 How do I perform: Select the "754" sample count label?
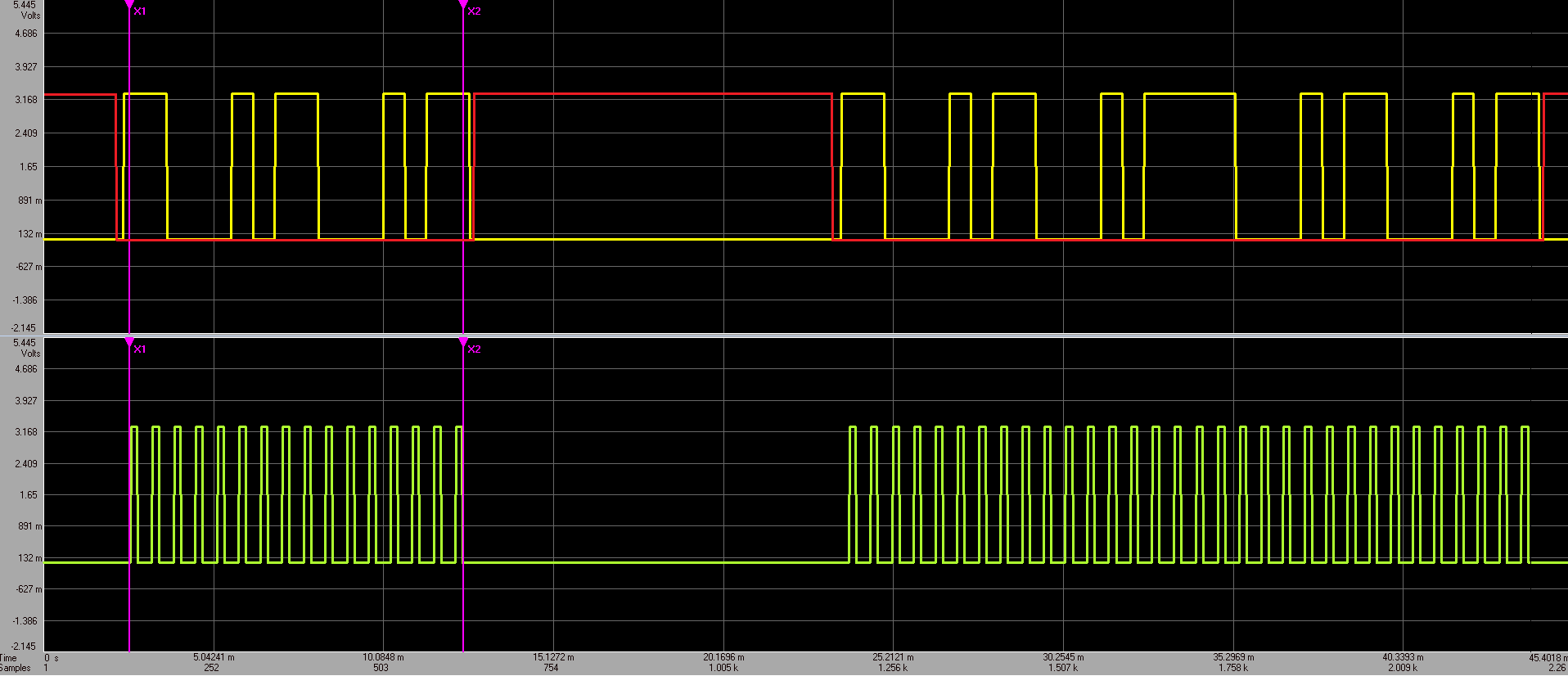551,668
